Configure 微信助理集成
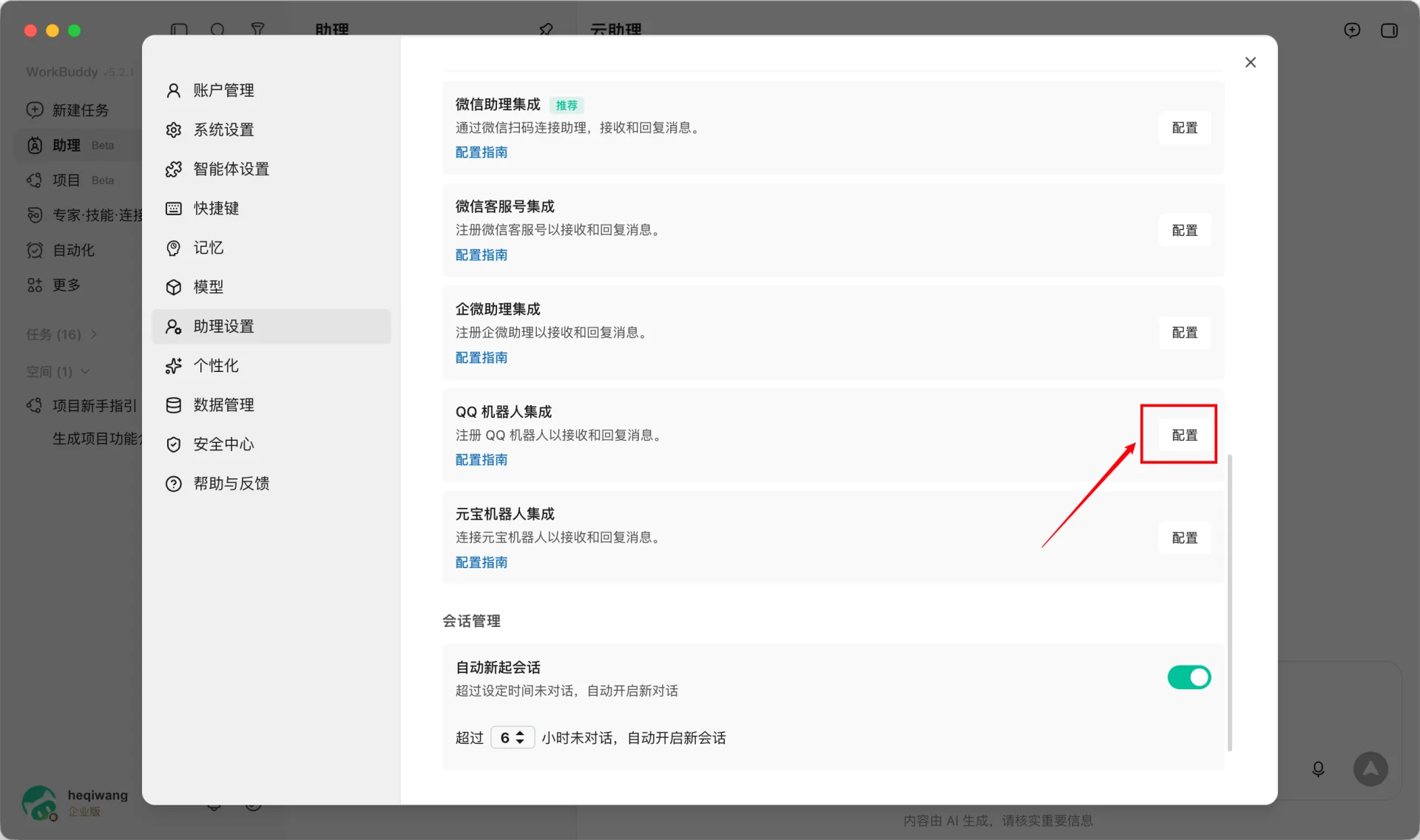The width and height of the screenshot is (1420, 840). [x=1185, y=128]
